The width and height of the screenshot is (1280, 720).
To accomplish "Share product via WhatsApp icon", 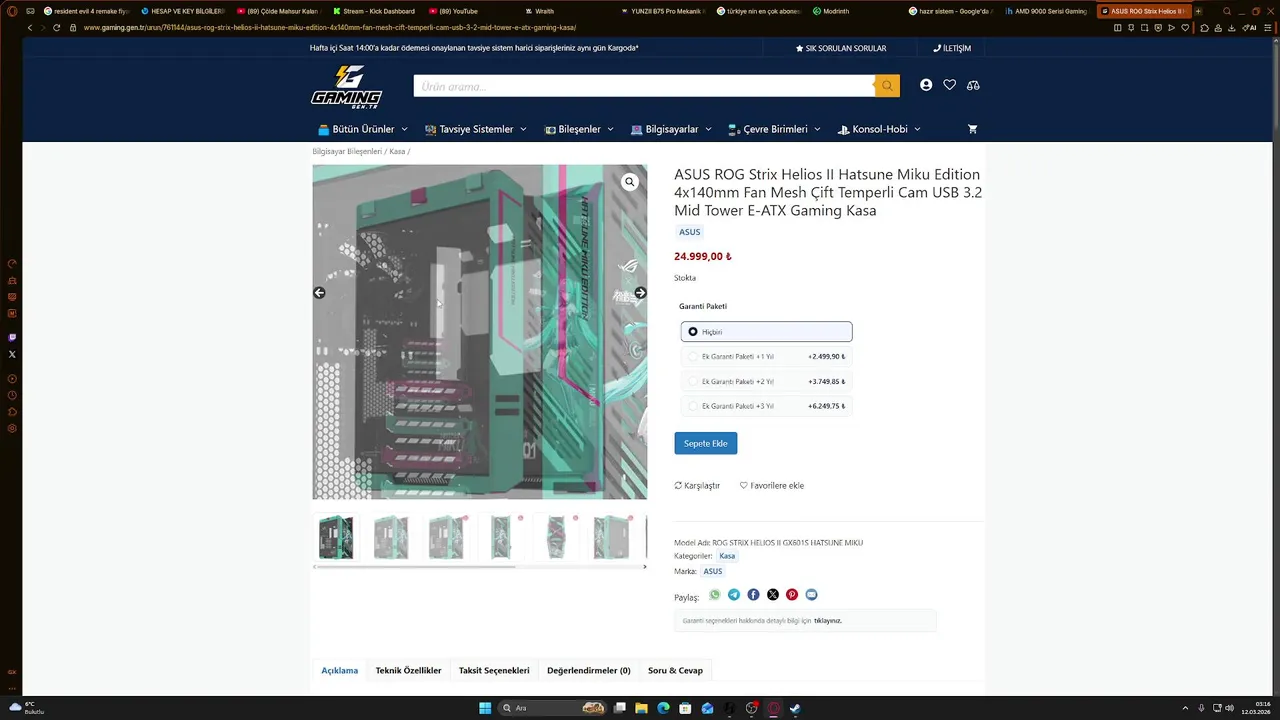I will point(715,594).
